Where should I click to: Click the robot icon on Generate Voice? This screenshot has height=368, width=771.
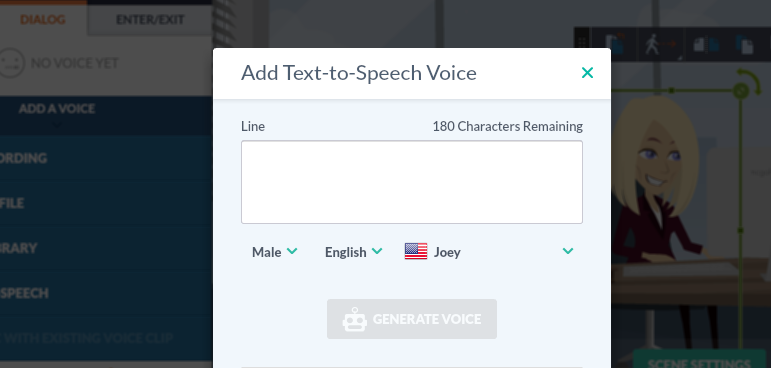tap(355, 319)
